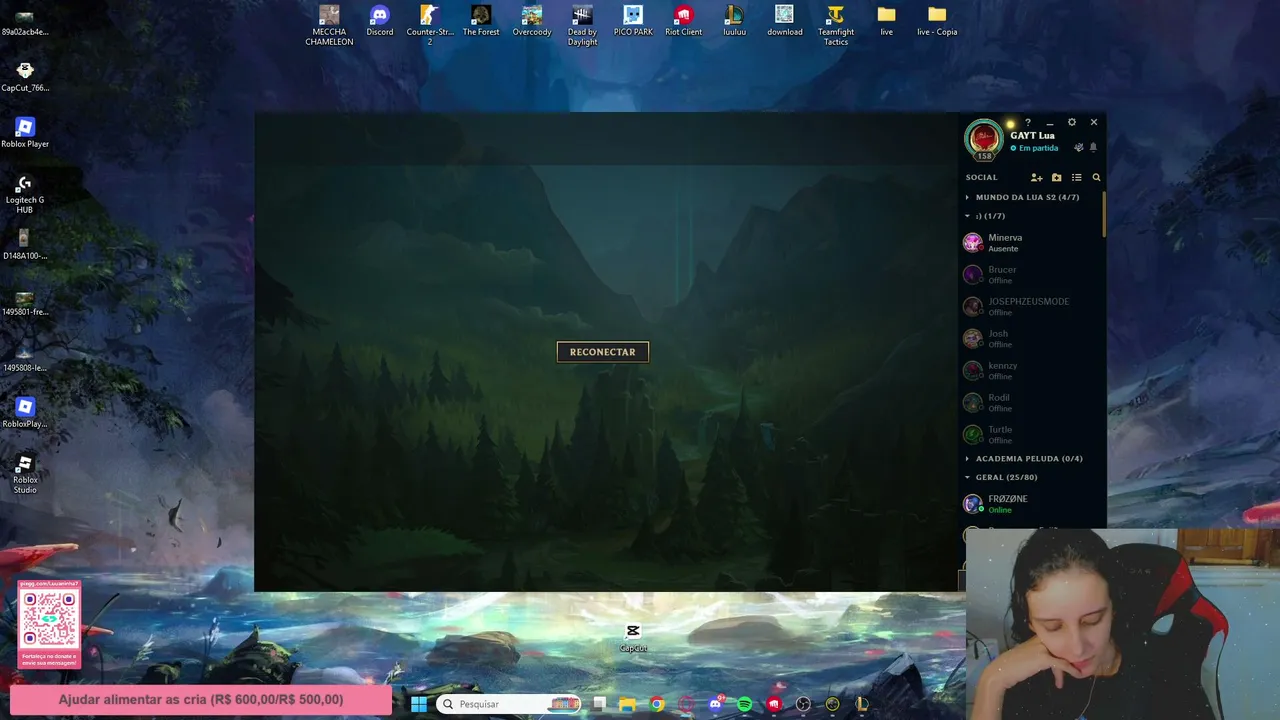This screenshot has height=720, width=1280.
Task: Open Google Chrome from the taskbar
Action: pos(657,704)
